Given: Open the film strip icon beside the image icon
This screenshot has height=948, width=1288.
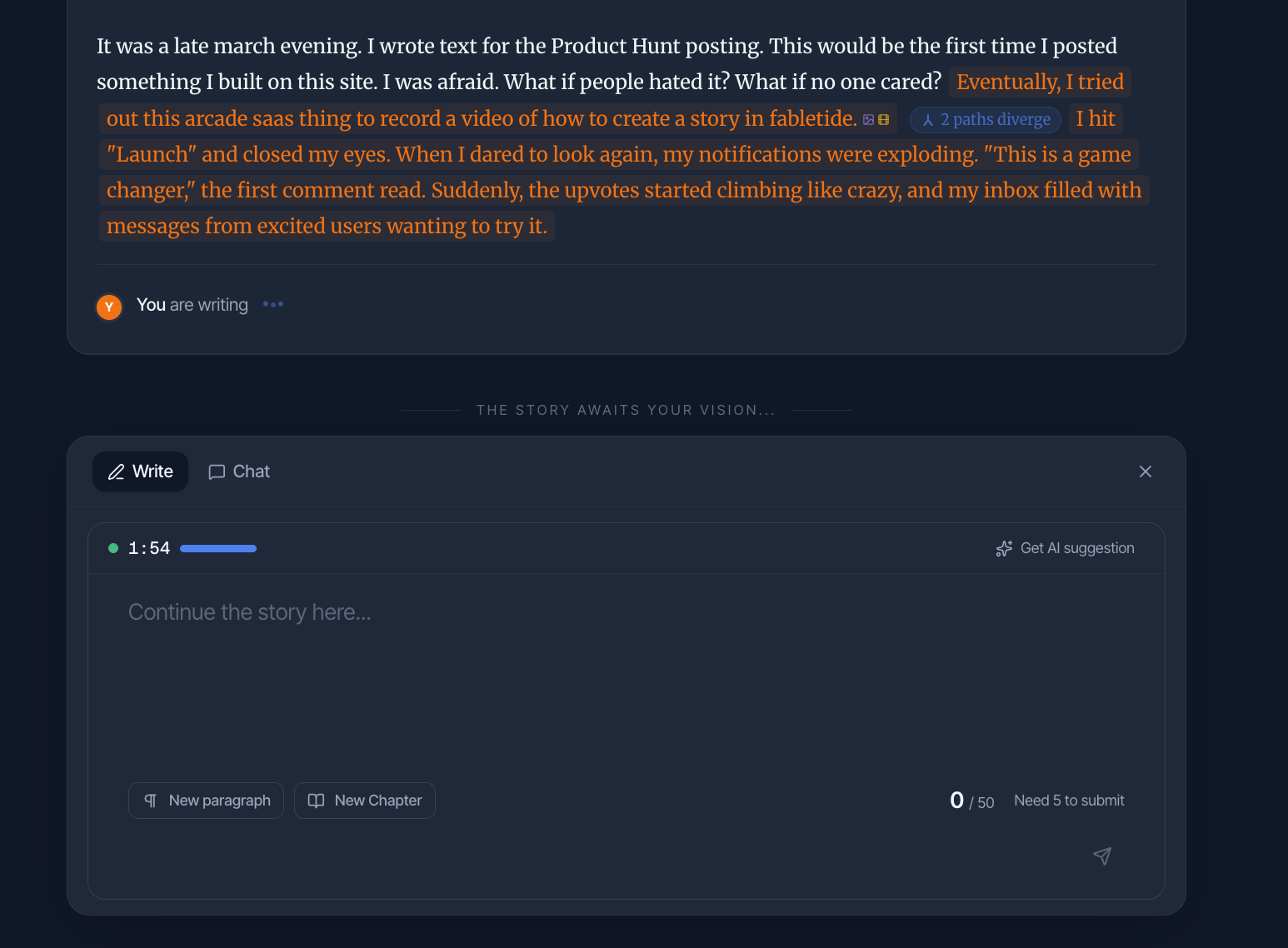Looking at the screenshot, I should (884, 119).
